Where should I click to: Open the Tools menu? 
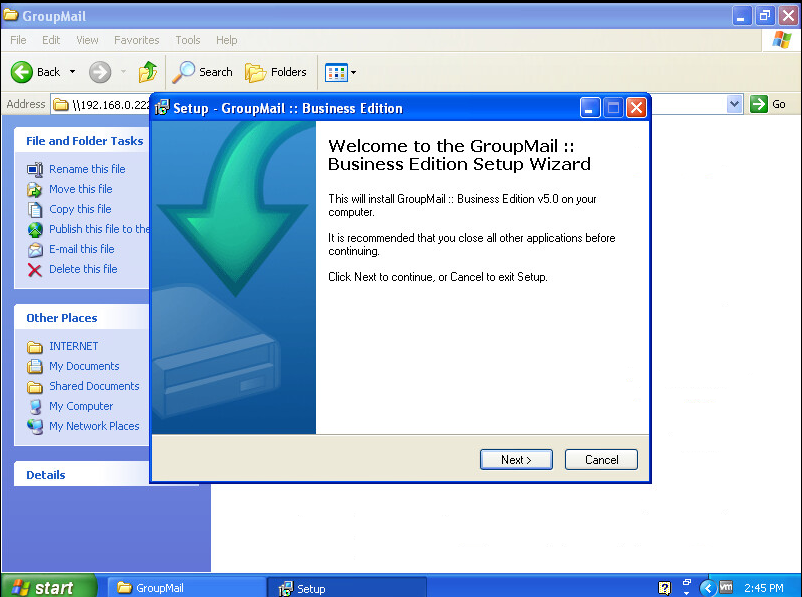188,40
